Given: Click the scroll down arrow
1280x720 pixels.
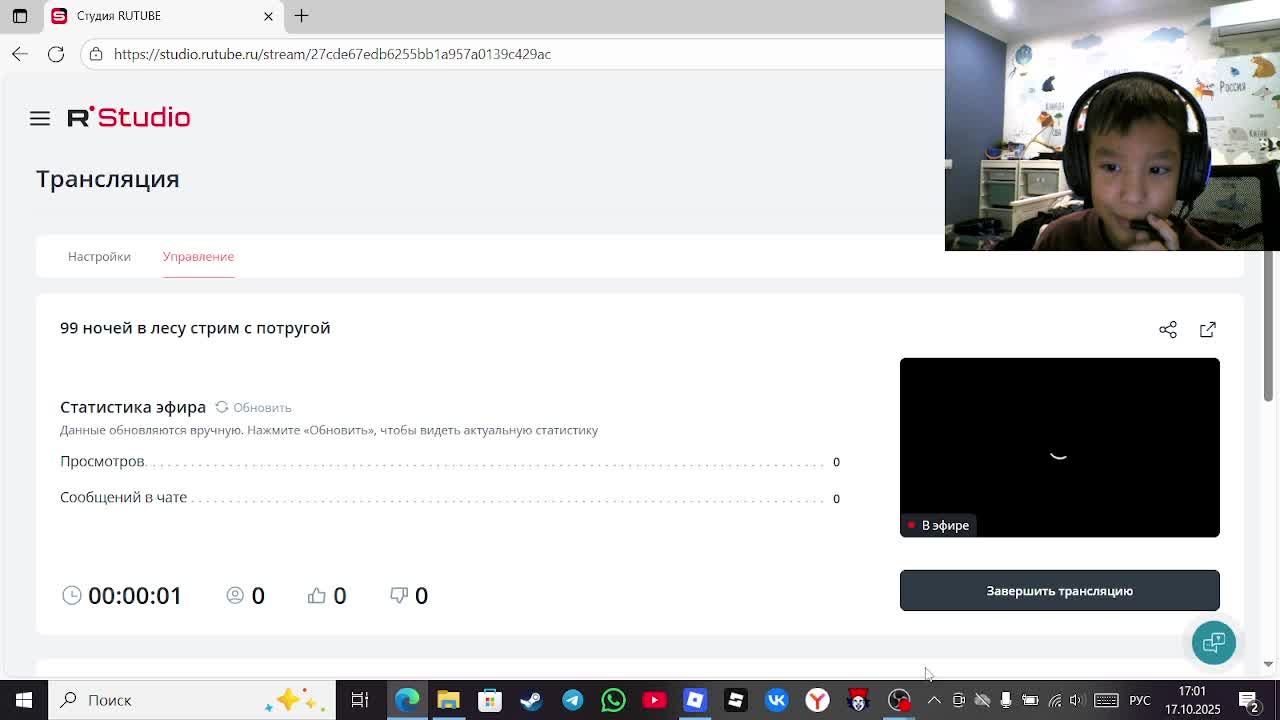Looking at the screenshot, I should [x=1268, y=664].
